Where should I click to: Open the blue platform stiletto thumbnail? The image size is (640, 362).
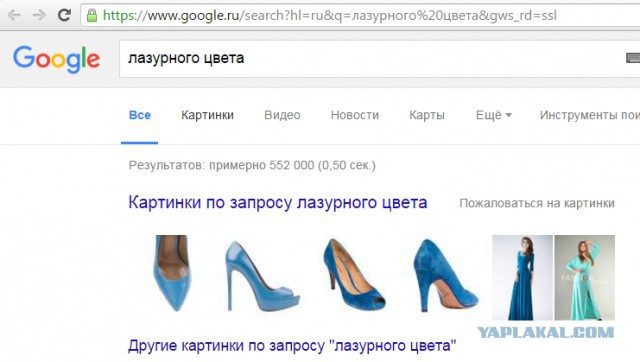262,276
